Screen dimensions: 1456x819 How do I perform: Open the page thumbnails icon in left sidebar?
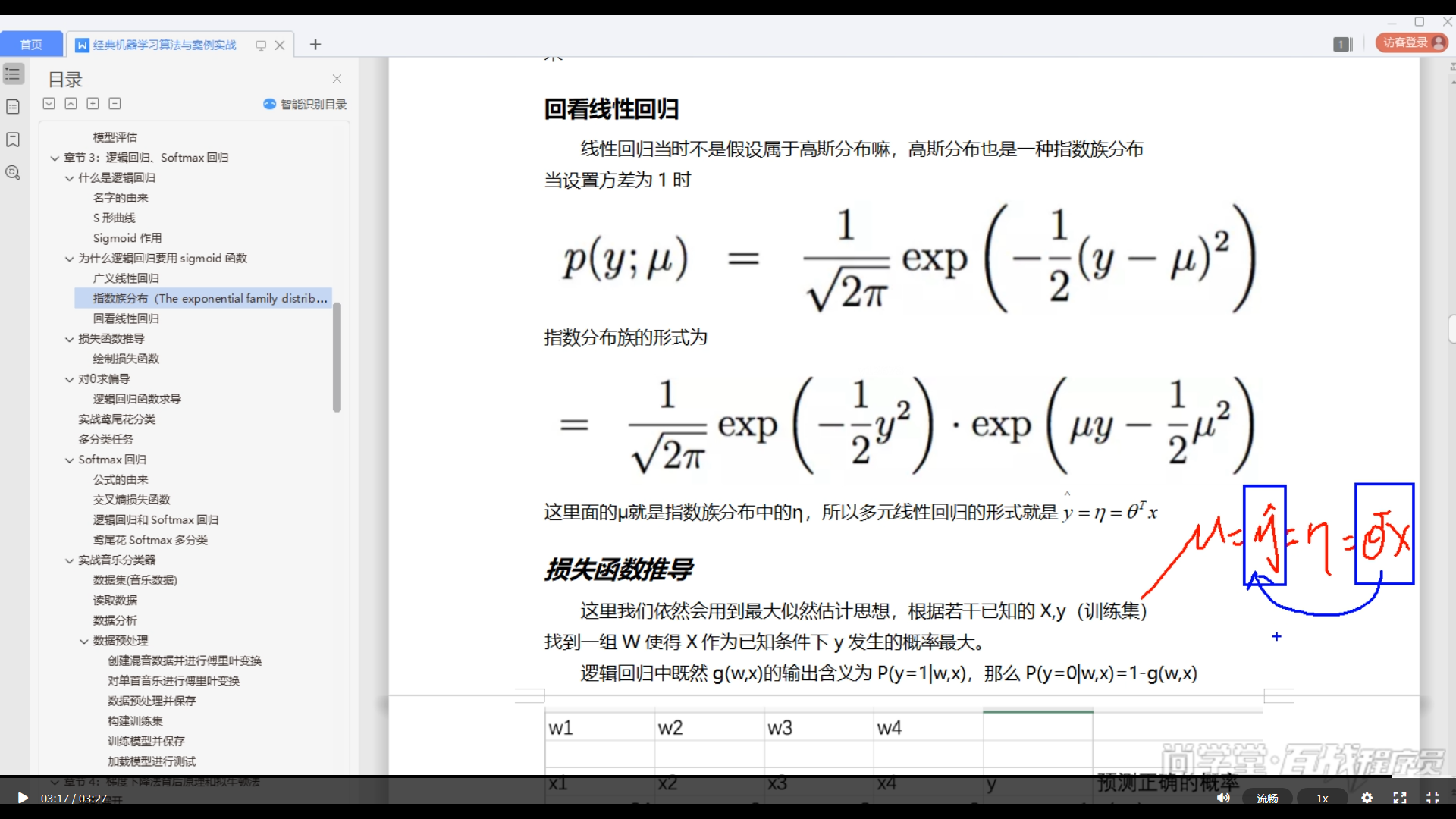[13, 107]
